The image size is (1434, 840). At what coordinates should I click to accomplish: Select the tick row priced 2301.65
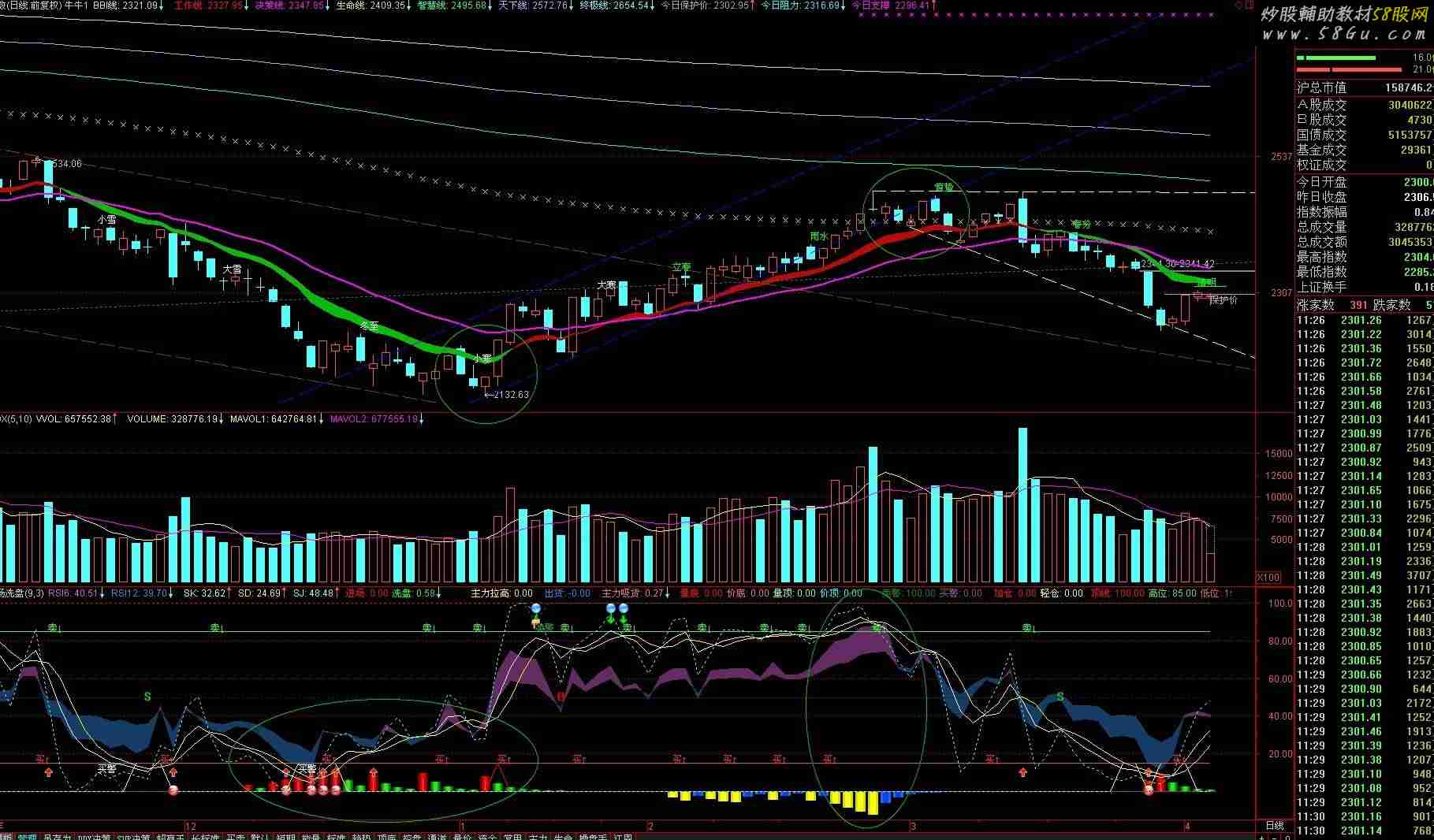point(1365,490)
